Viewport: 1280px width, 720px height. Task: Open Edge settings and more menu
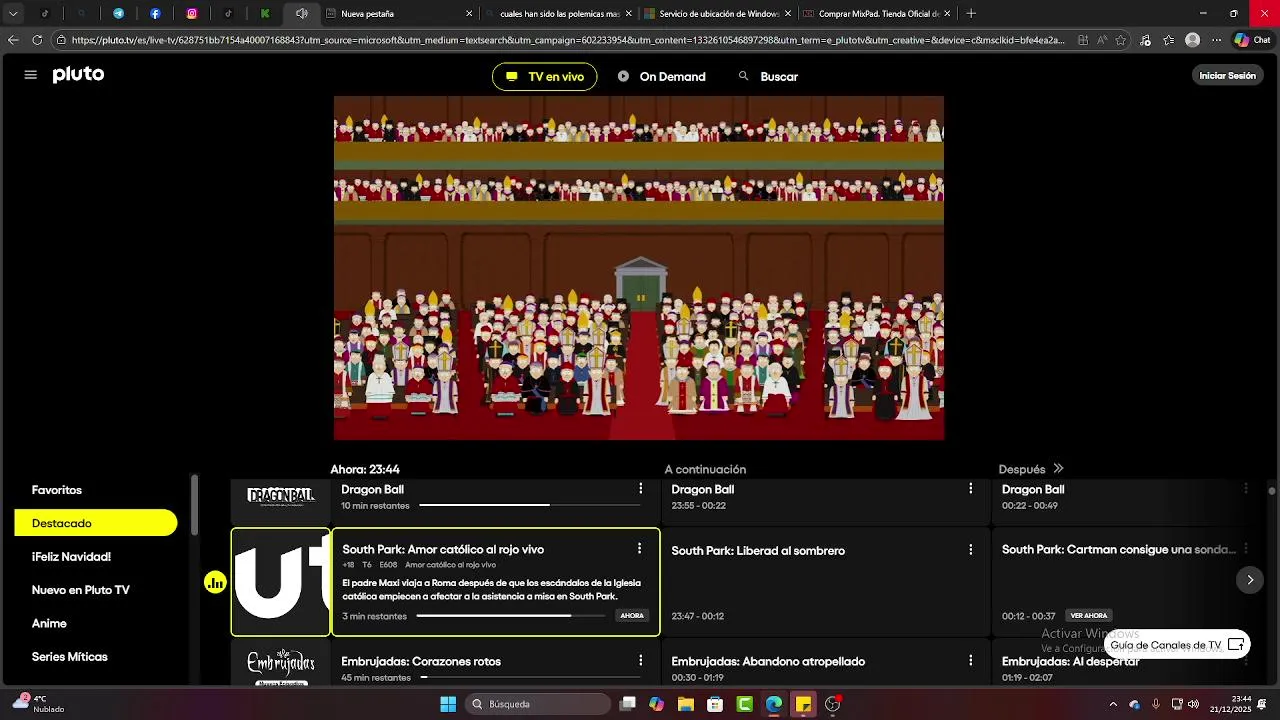(1216, 40)
